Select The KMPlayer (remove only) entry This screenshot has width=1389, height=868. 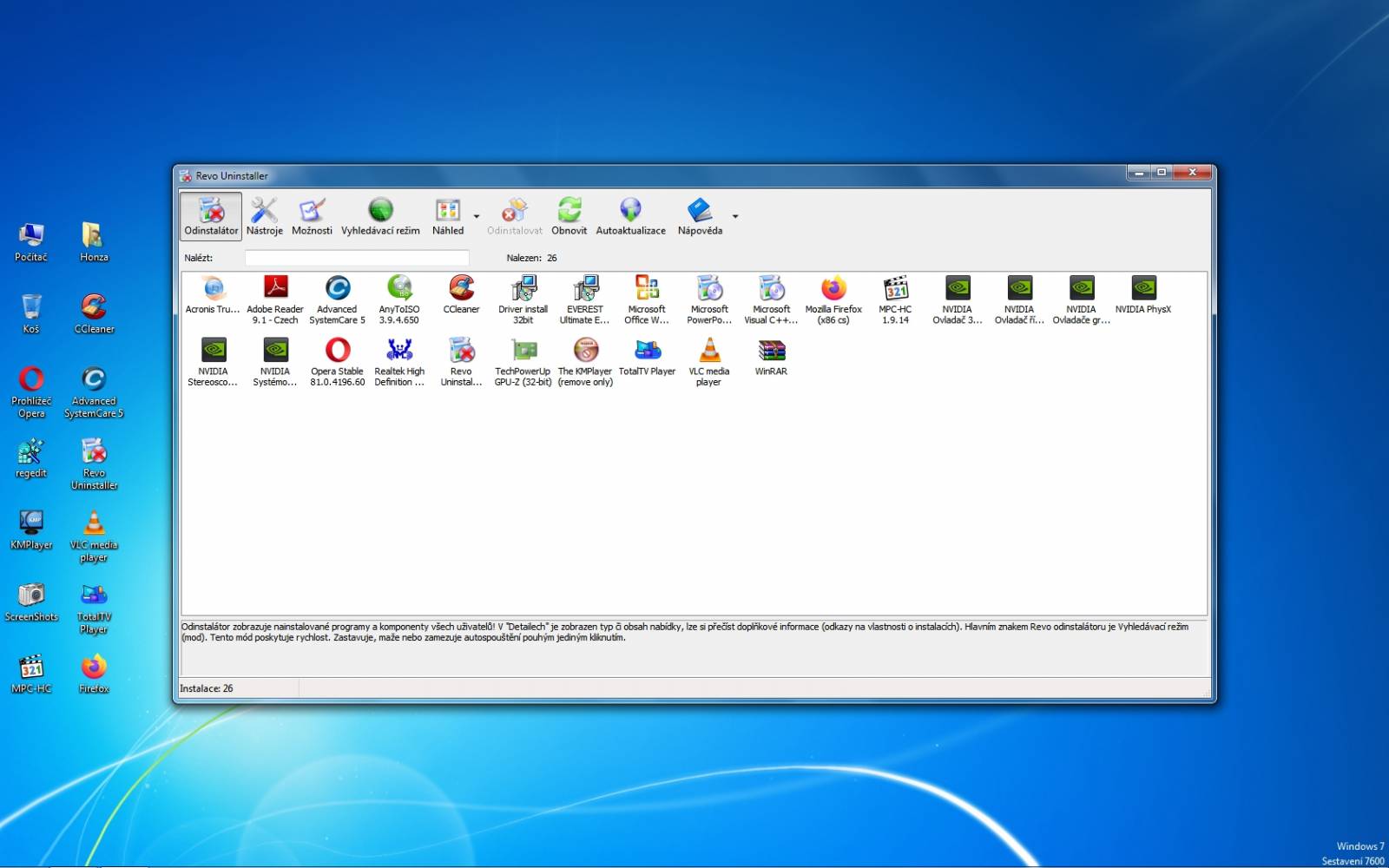coord(585,362)
